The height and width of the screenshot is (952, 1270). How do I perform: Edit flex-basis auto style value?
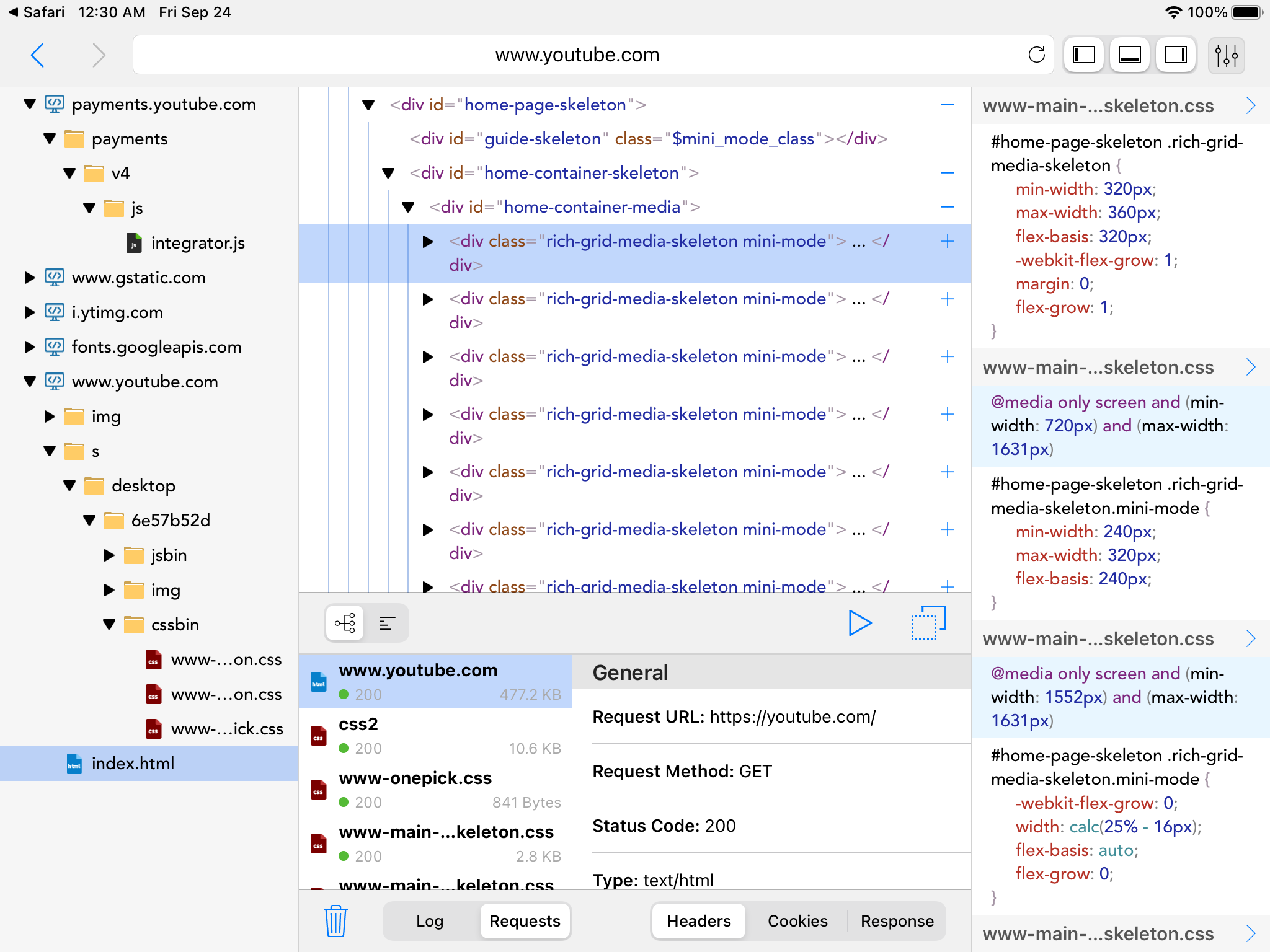[x=1117, y=850]
